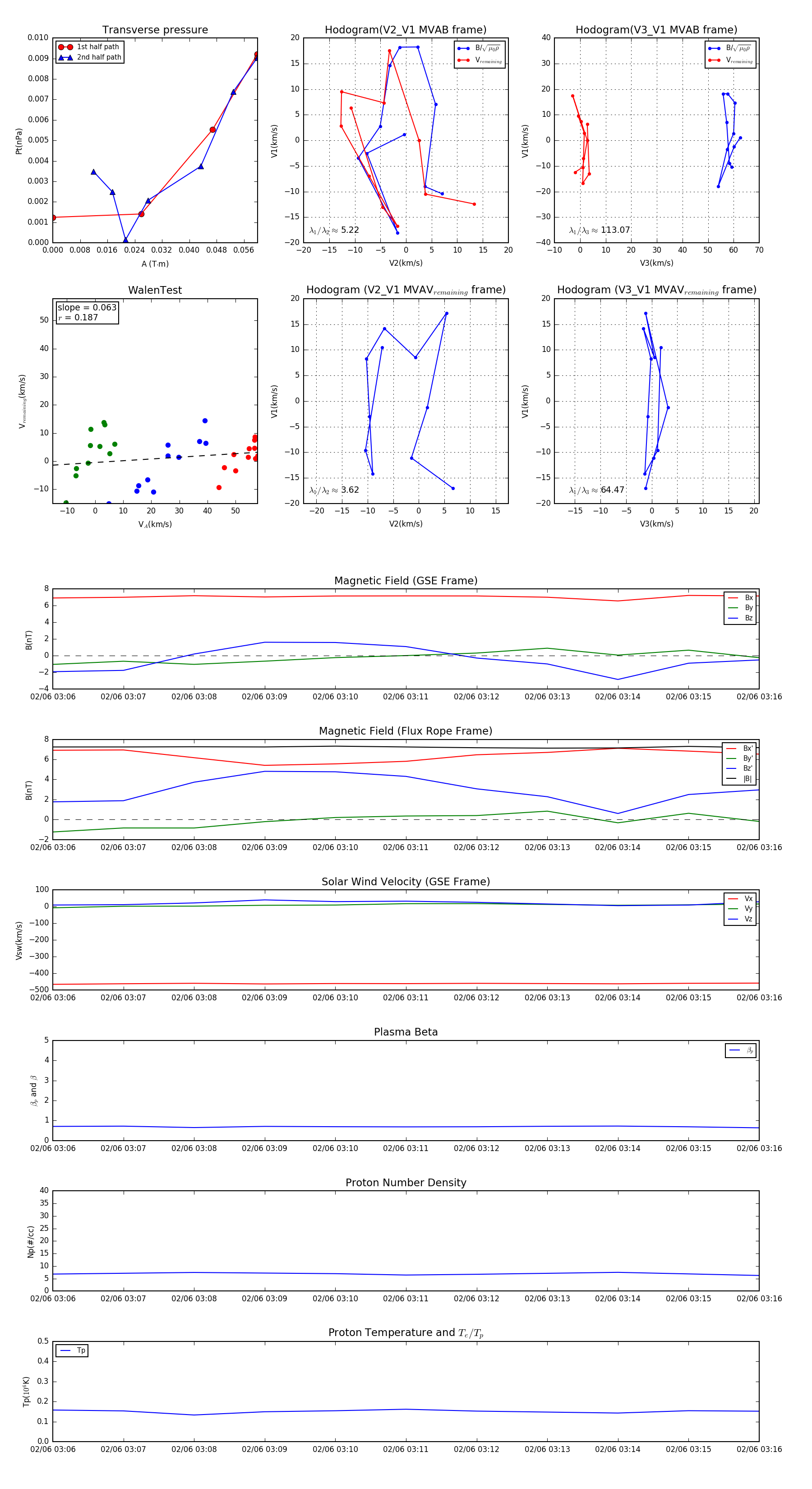Image resolution: width=812 pixels, height=1489 pixels.
Task: Click the eigenvalue ratio annotation '3.62'
Action: (x=334, y=490)
